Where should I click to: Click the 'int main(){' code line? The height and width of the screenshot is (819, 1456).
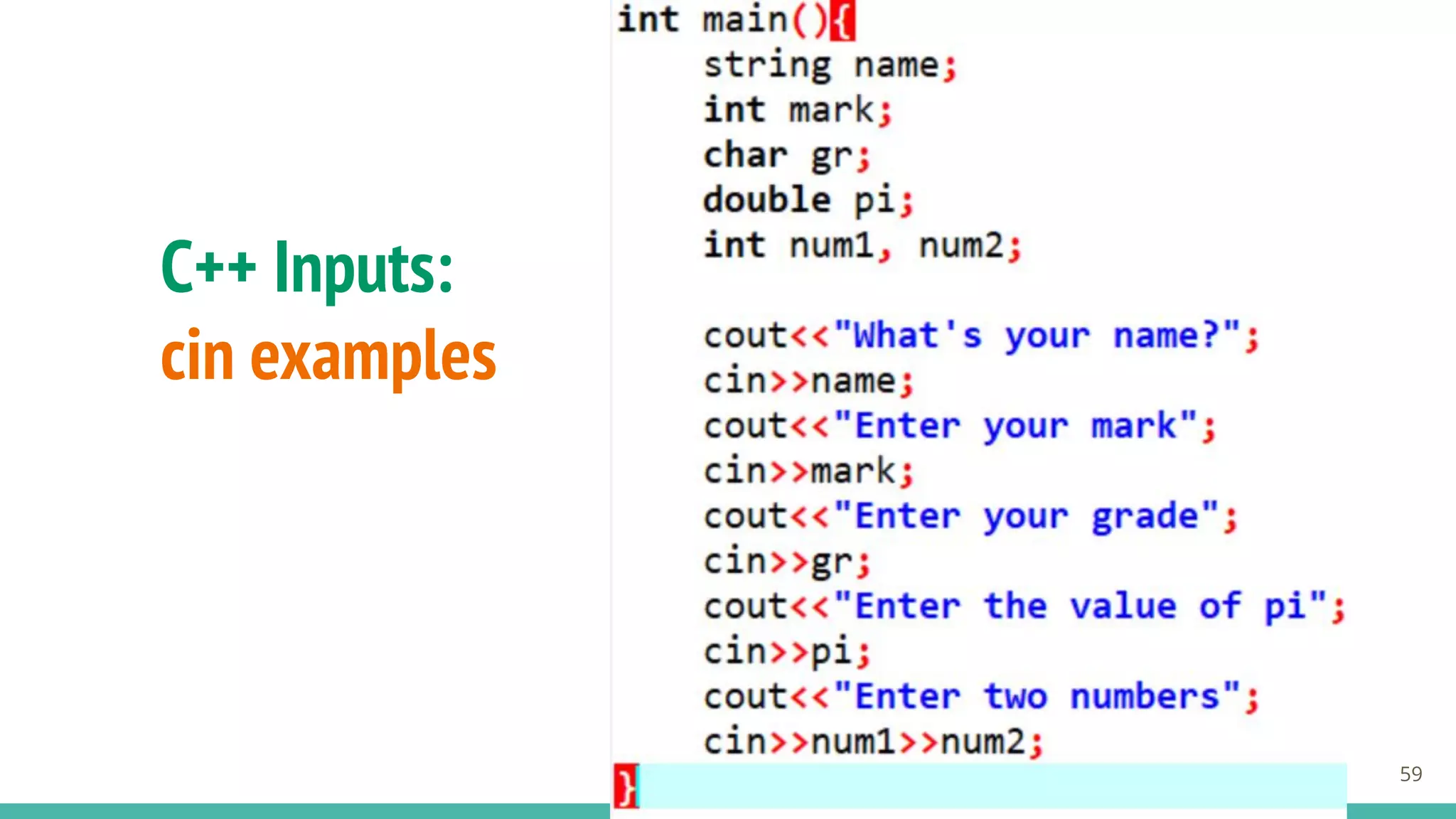(736, 20)
